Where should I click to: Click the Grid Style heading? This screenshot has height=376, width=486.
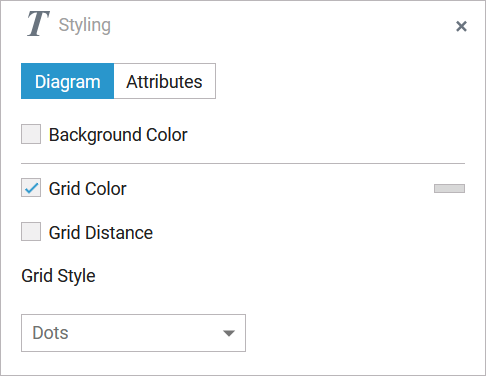click(x=58, y=276)
